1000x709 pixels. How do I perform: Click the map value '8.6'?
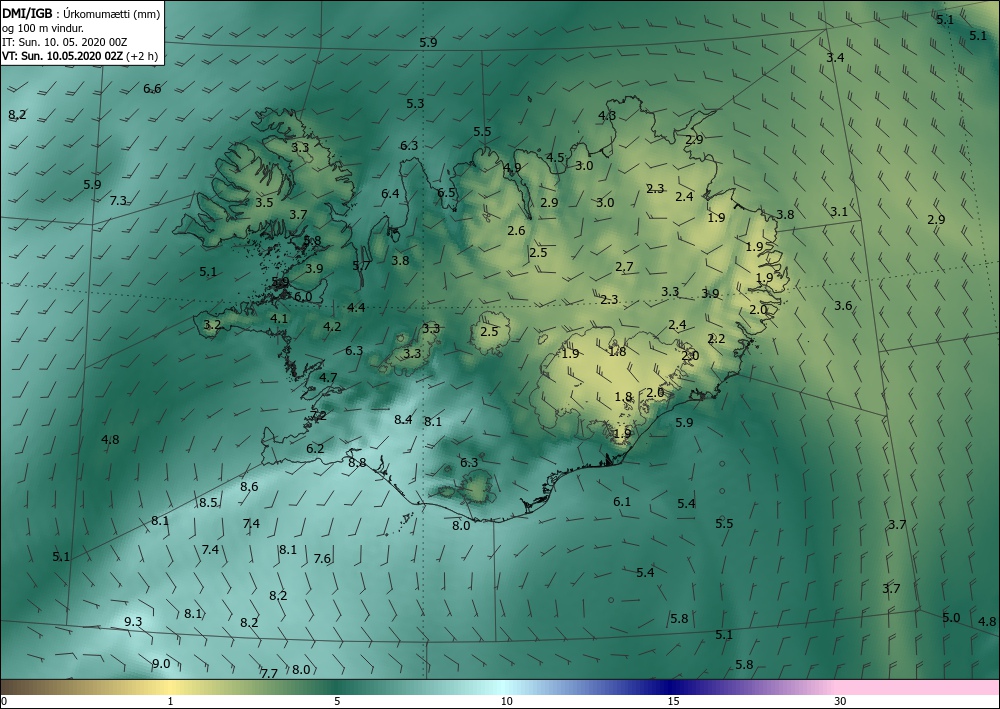click(249, 486)
